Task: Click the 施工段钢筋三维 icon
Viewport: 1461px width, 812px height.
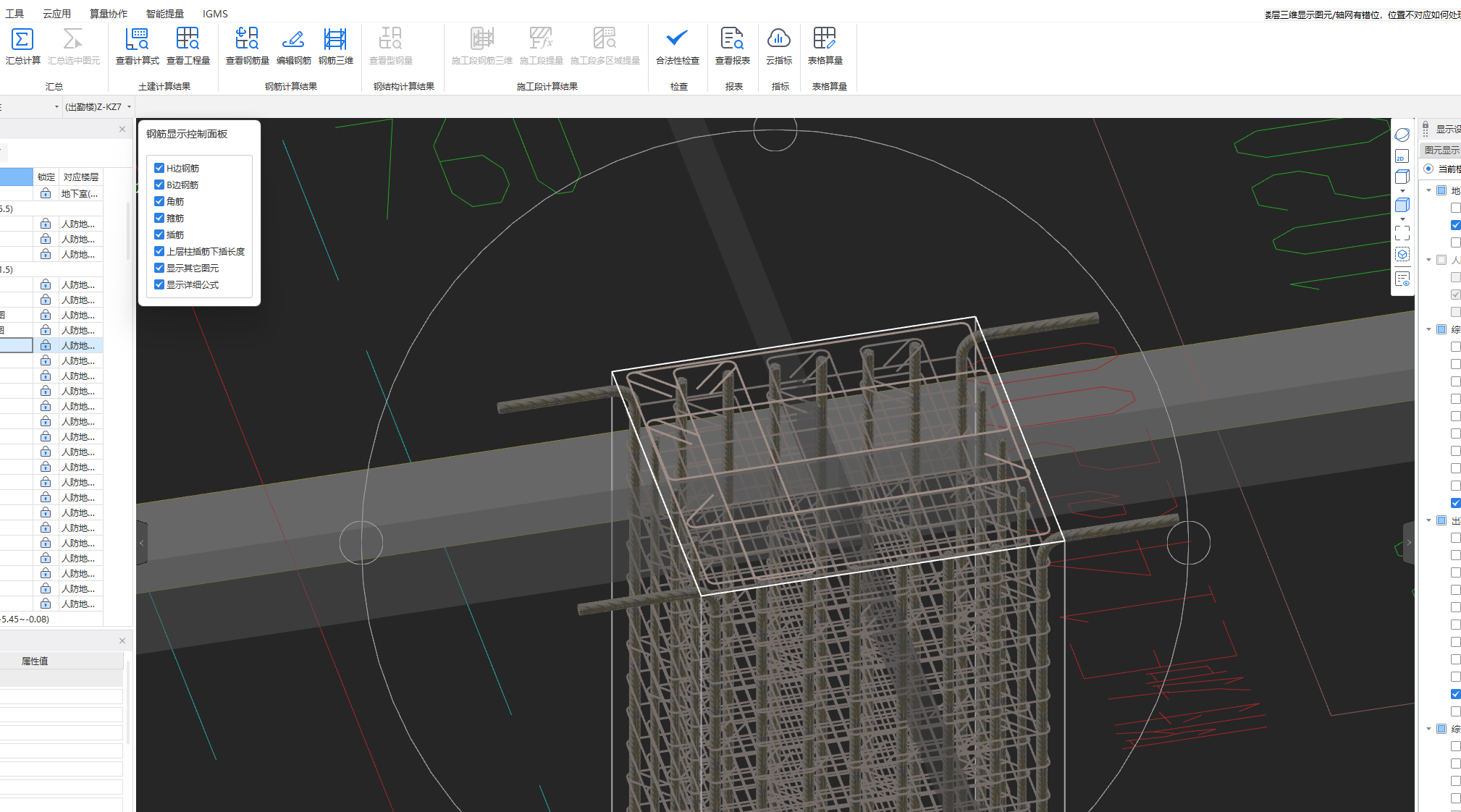Action: (x=481, y=39)
